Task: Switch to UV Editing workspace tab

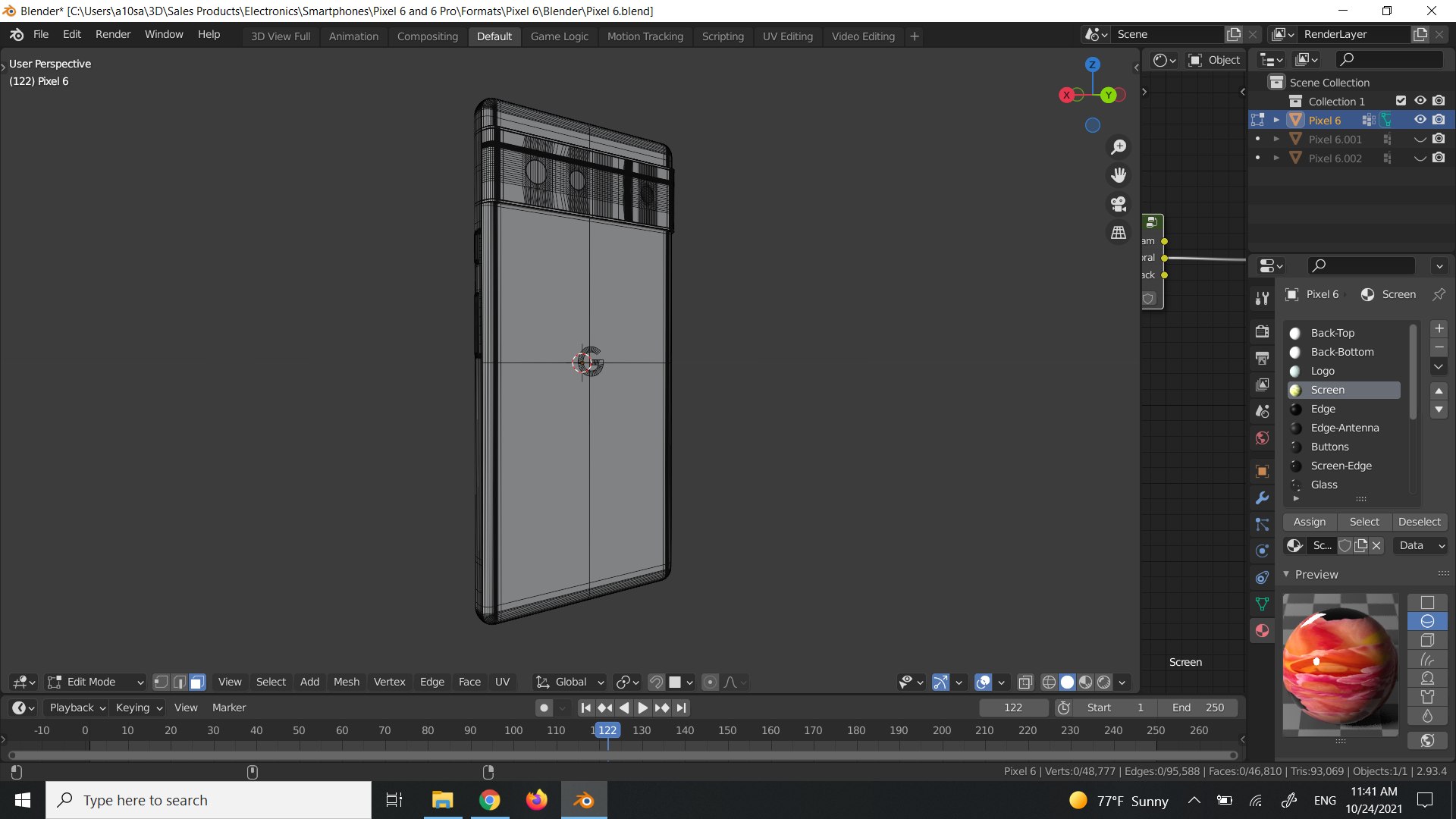Action: [x=787, y=36]
